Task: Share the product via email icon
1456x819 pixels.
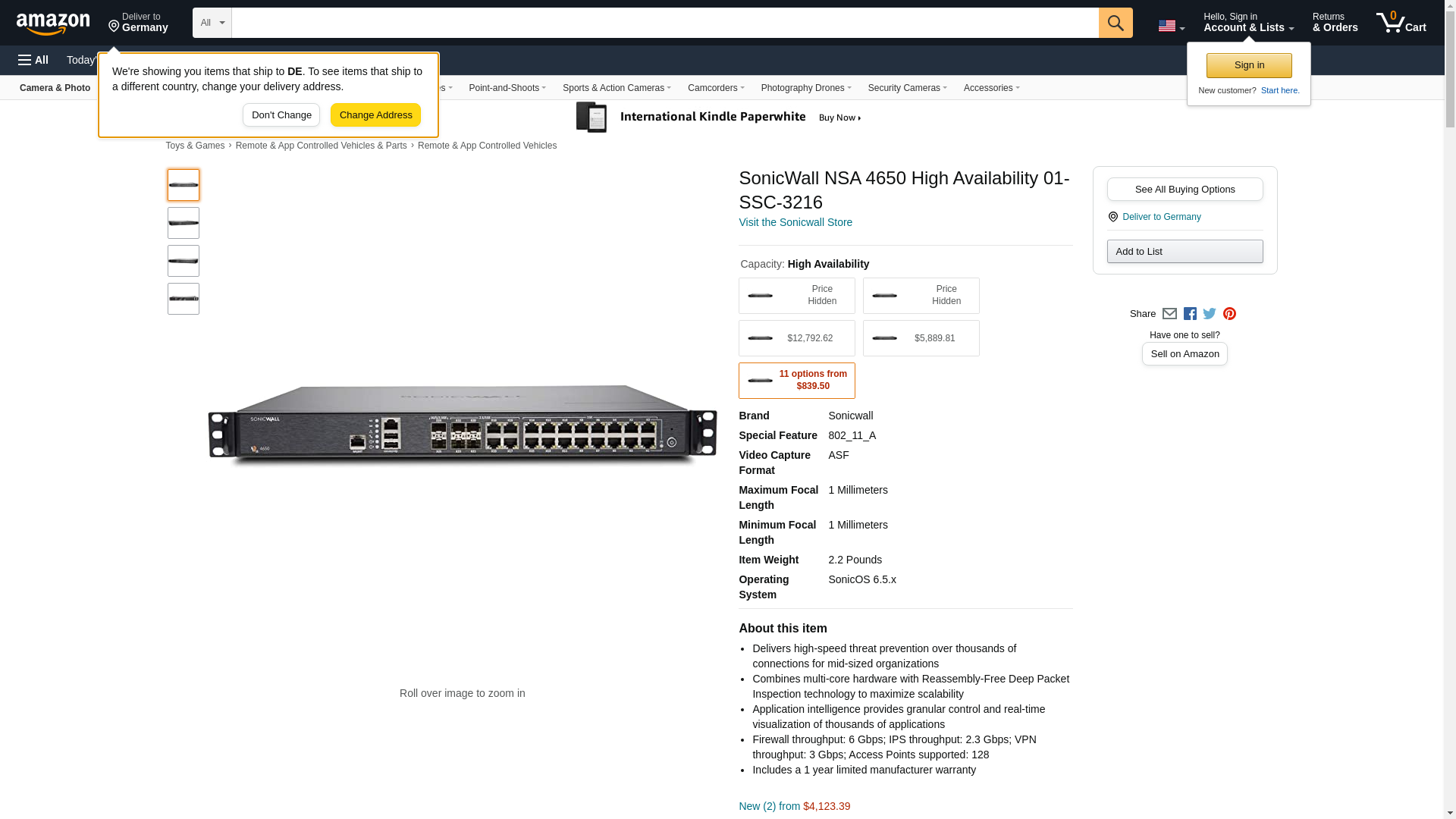Action: click(x=1169, y=314)
